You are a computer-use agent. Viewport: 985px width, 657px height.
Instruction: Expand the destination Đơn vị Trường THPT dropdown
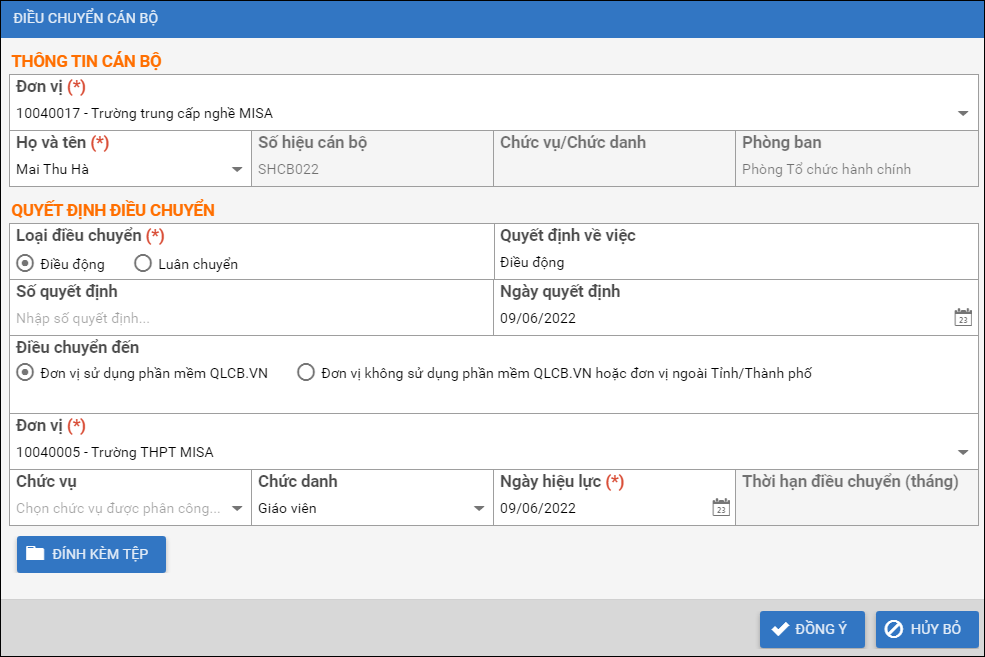coord(962,452)
